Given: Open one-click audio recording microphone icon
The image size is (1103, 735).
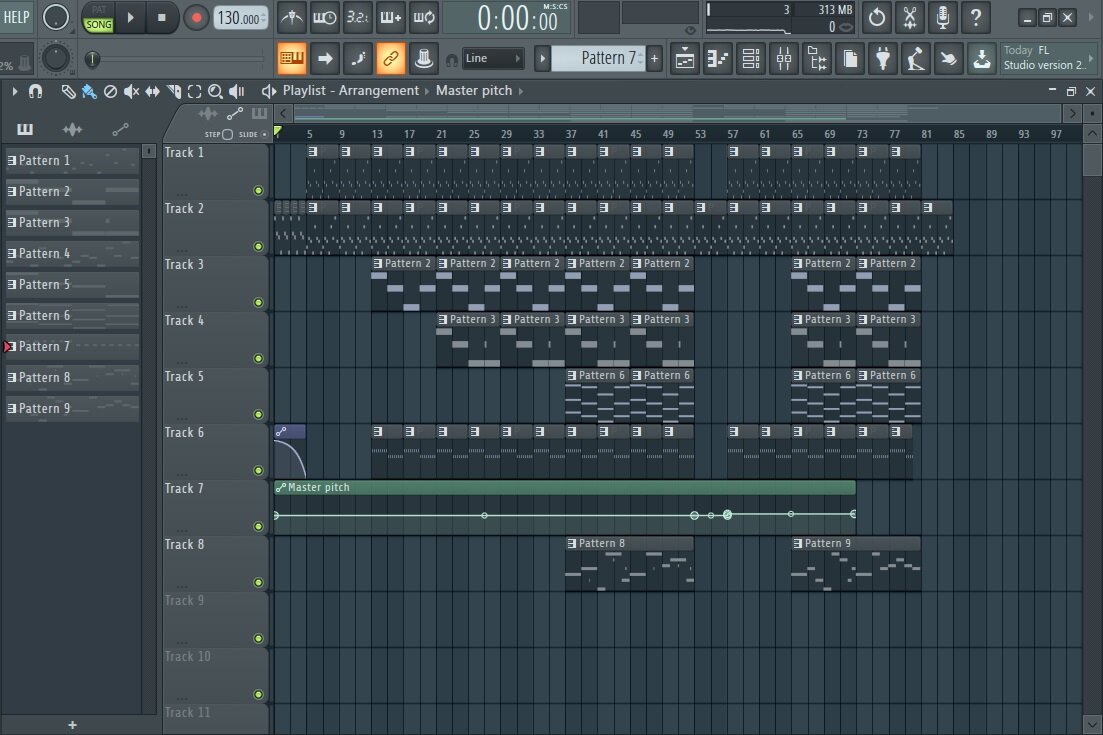Looking at the screenshot, I should pyautogui.click(x=943, y=18).
